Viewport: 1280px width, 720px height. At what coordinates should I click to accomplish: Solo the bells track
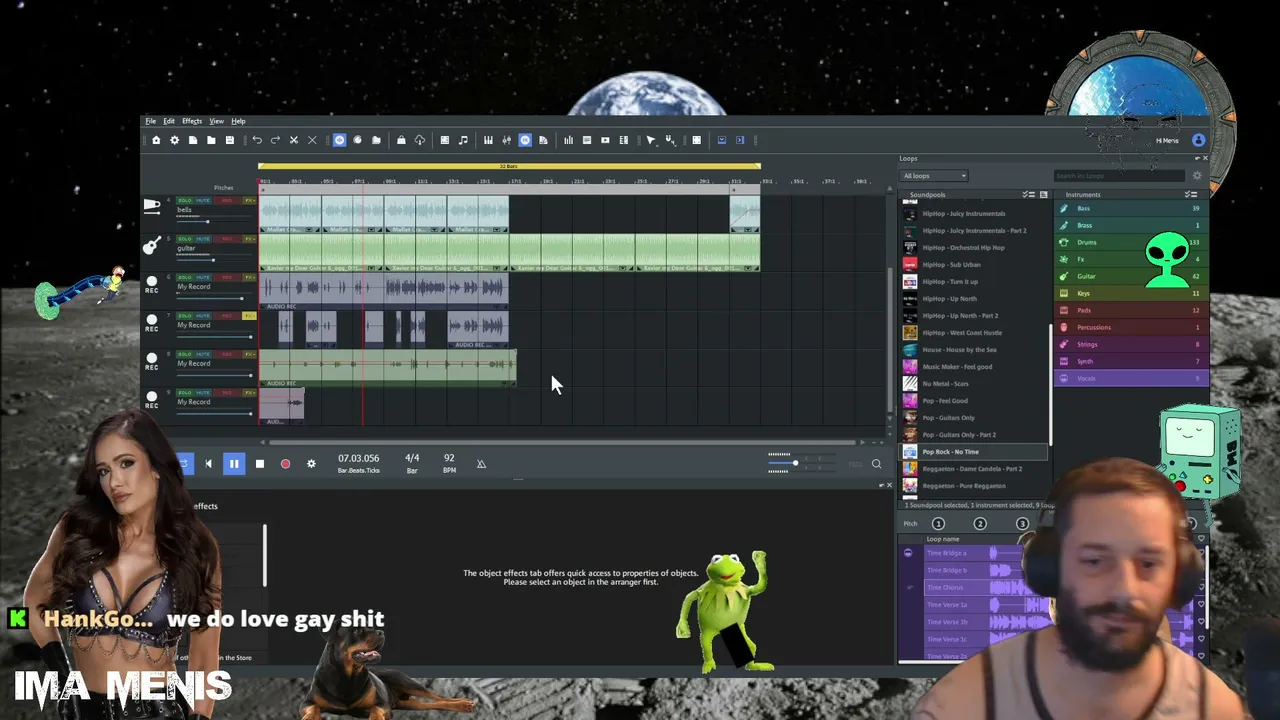coord(184,201)
